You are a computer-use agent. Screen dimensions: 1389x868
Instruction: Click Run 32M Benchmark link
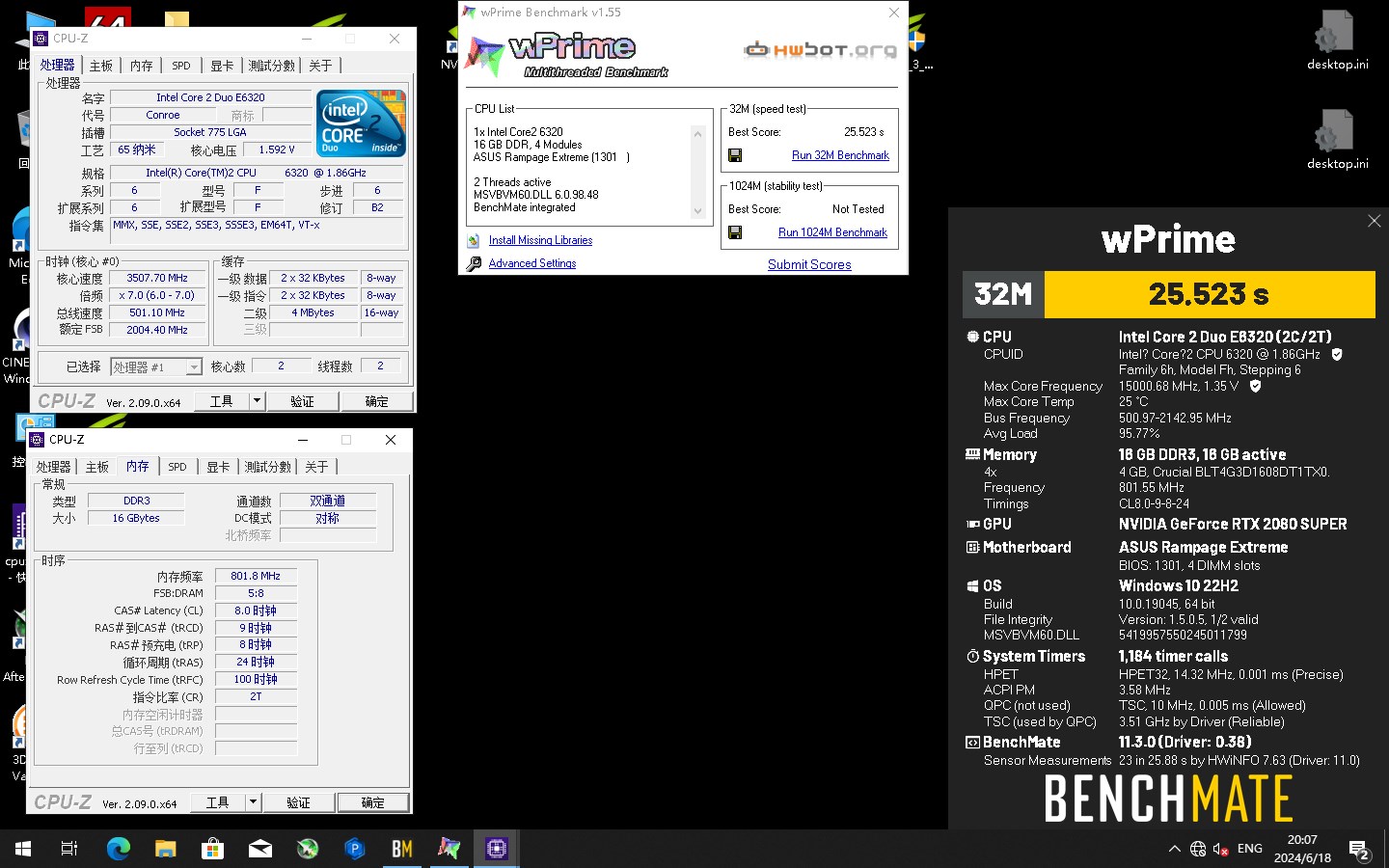tap(840, 155)
